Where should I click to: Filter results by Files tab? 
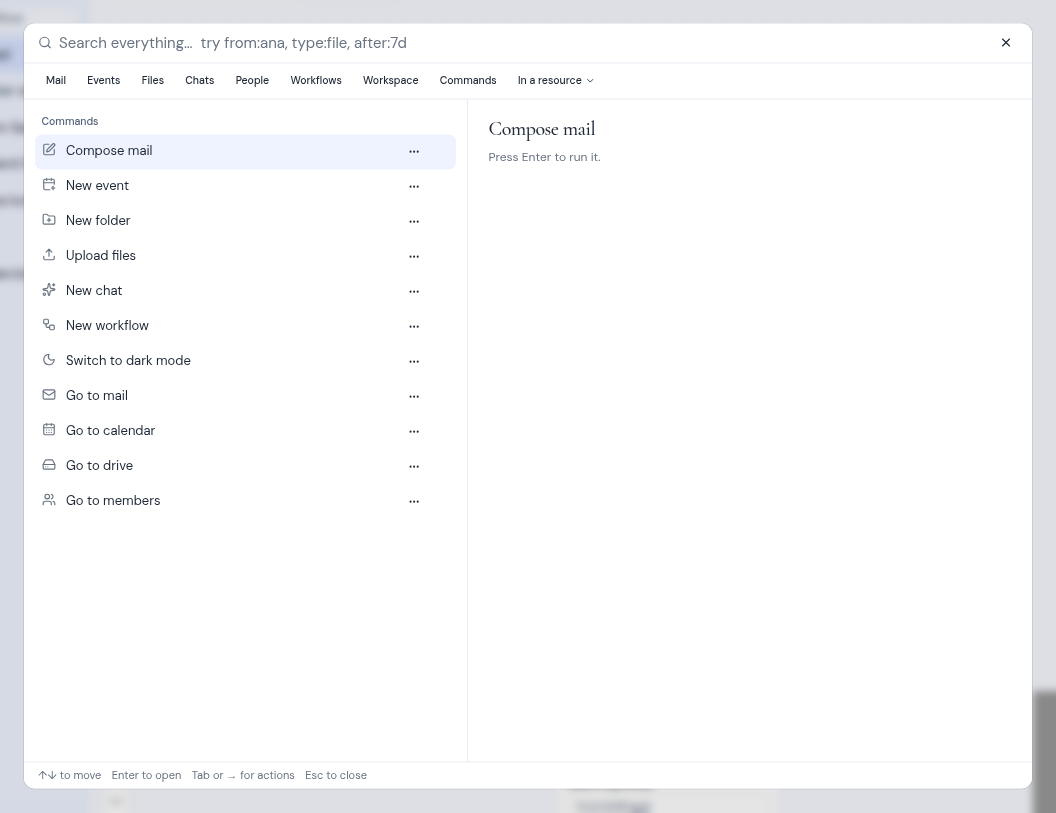[x=153, y=80]
